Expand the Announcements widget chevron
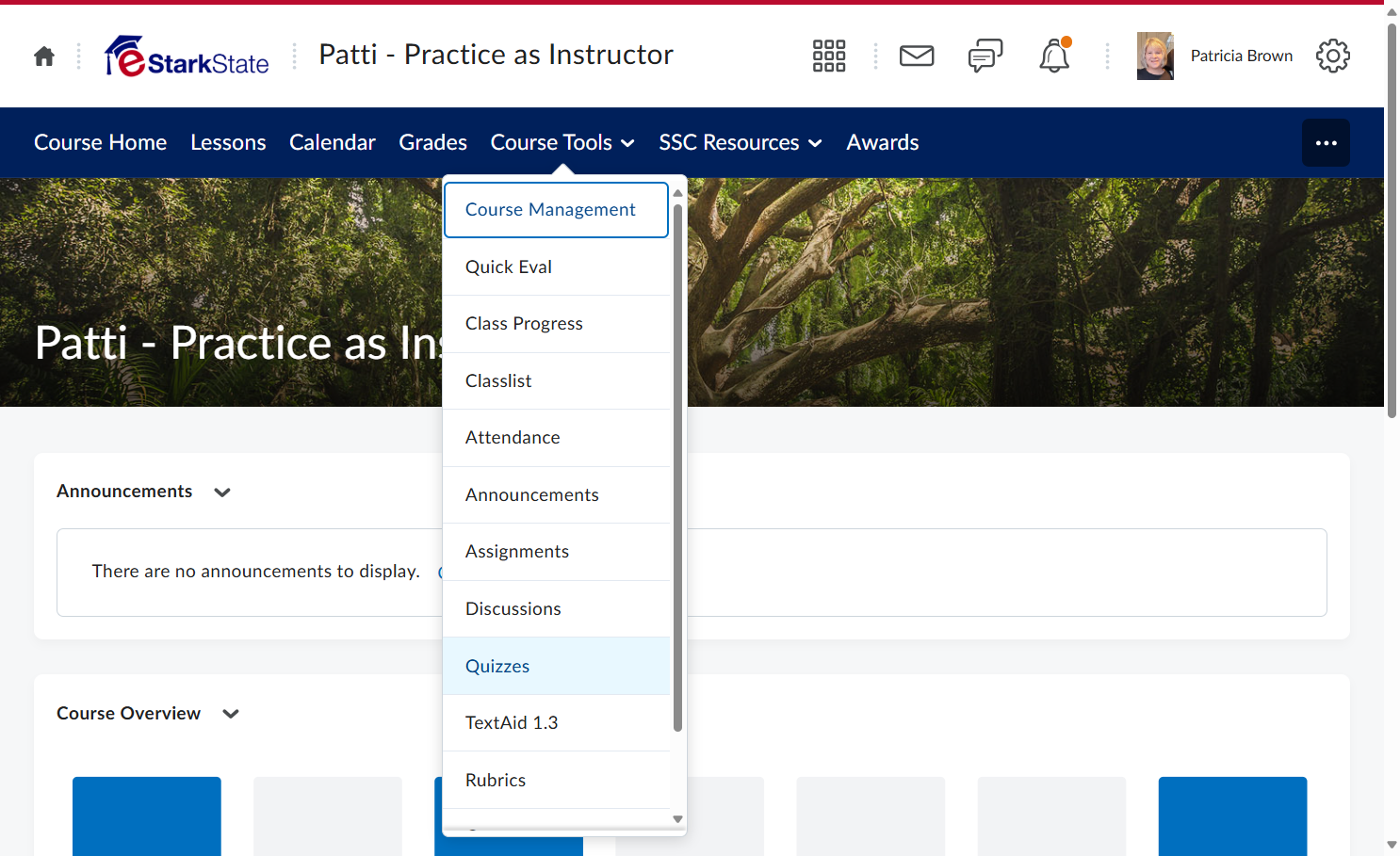1400x856 pixels. pos(222,493)
